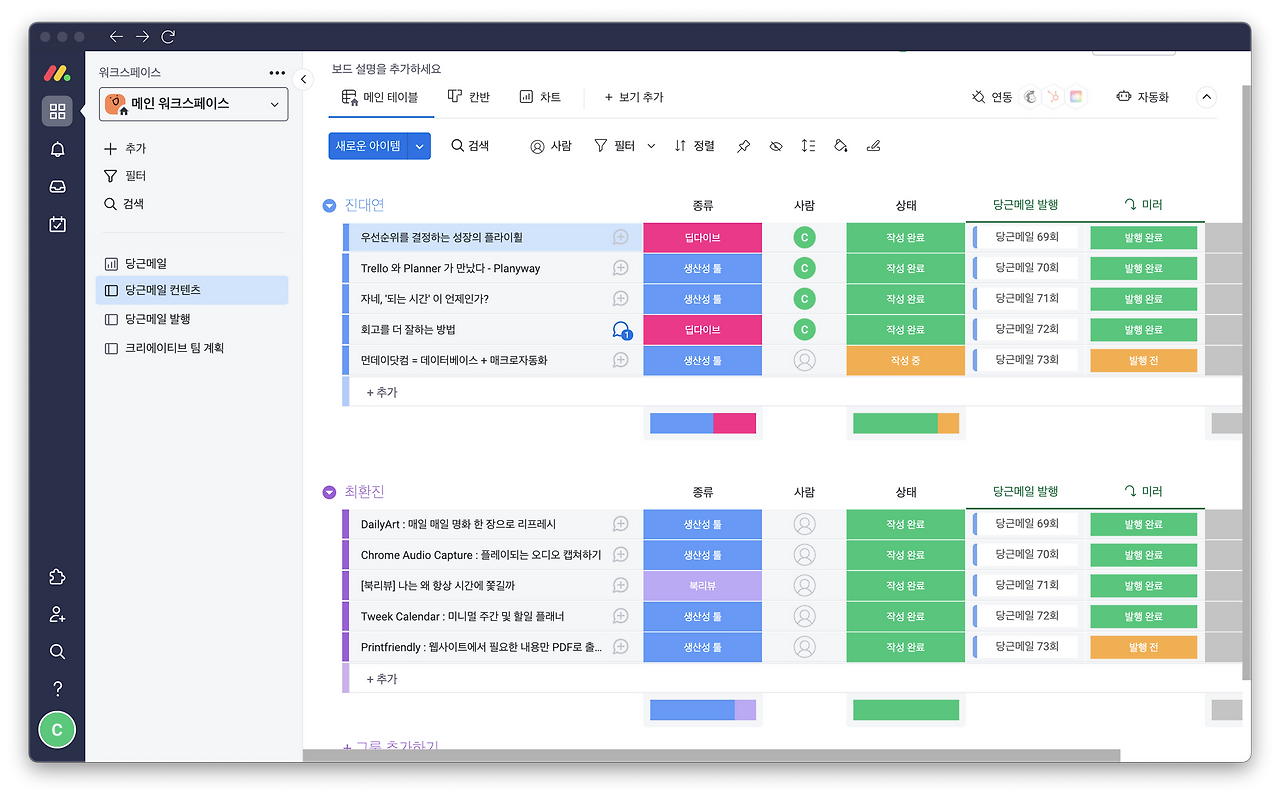Open the 당근메일 발행 board in the sidebar

point(194,319)
